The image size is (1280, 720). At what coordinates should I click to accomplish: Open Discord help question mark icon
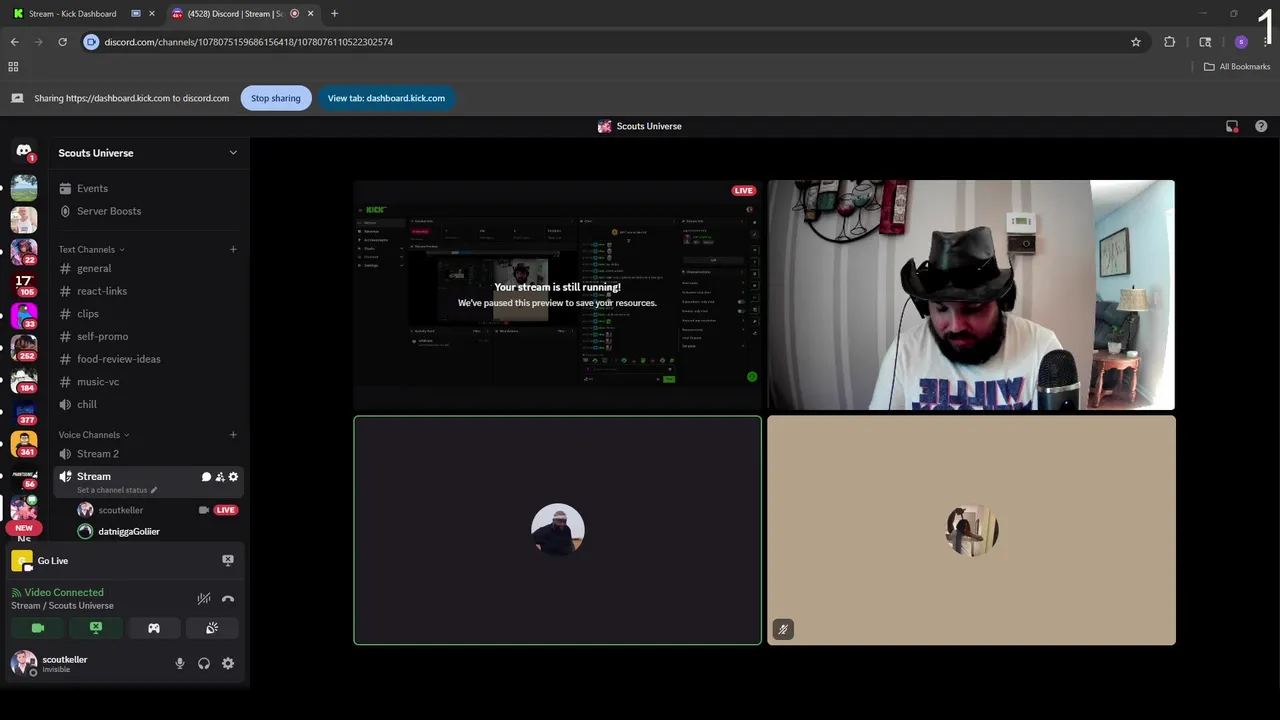[x=1261, y=126]
